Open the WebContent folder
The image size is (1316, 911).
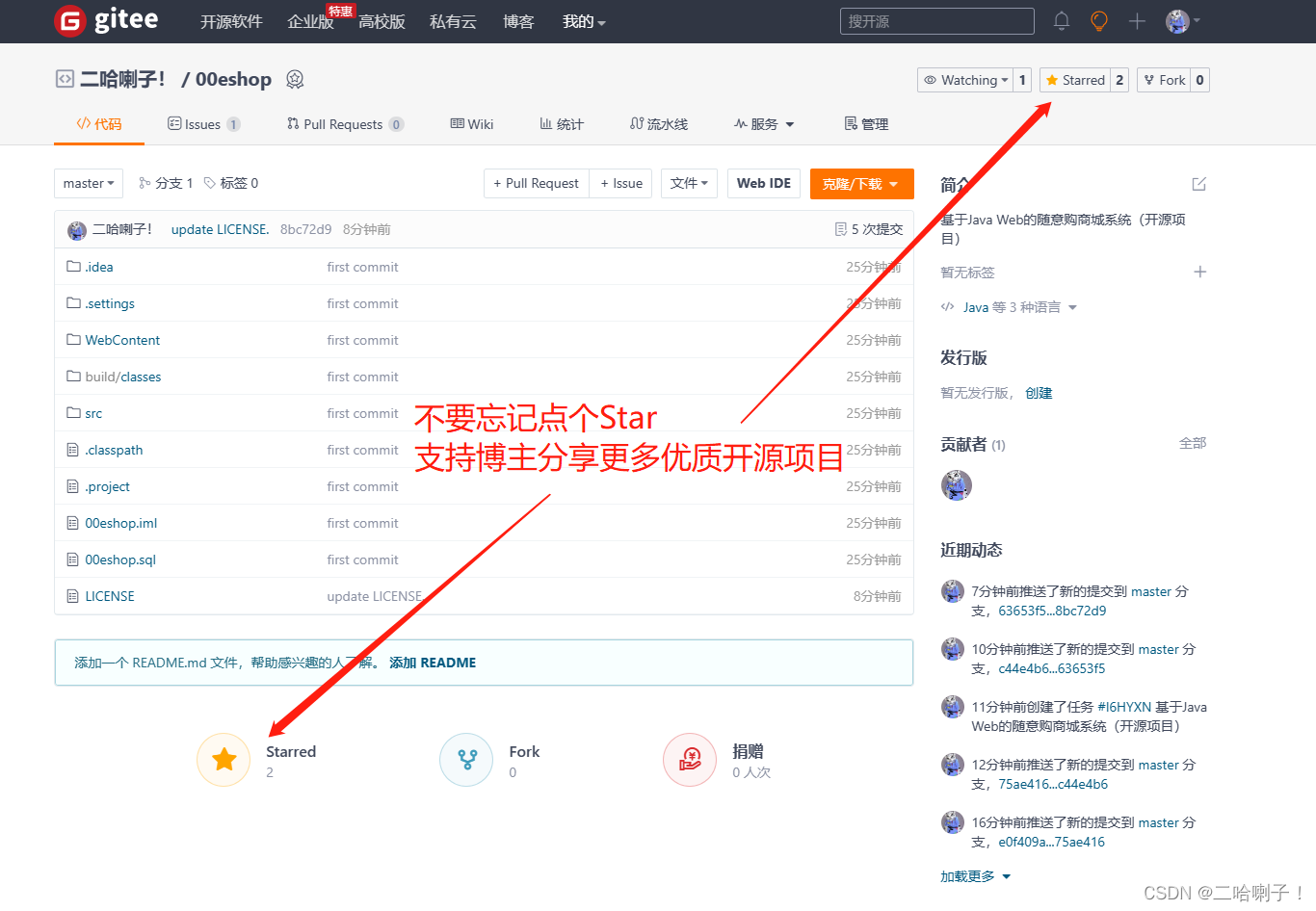(x=122, y=340)
